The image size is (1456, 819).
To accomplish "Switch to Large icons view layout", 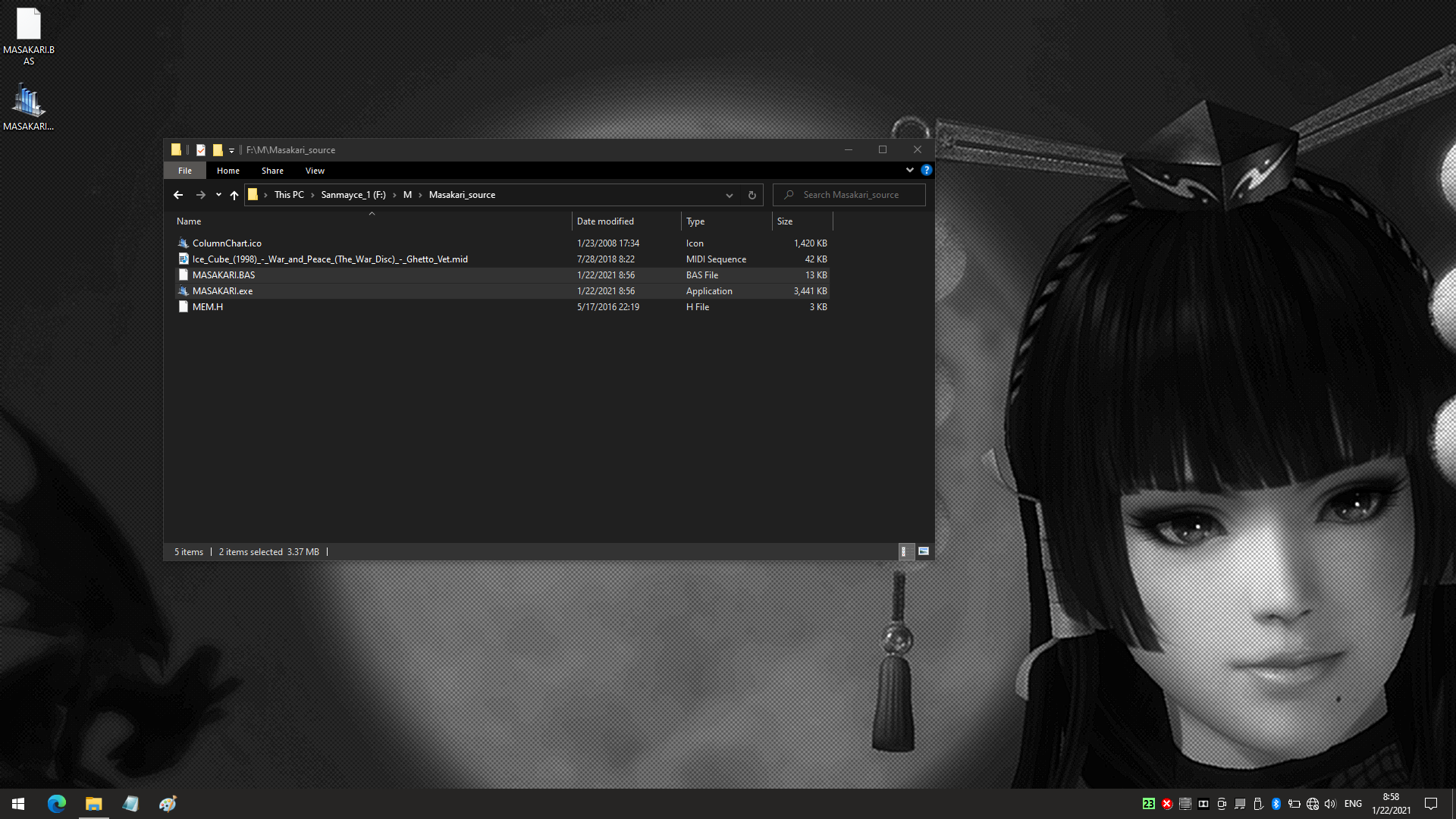I will 924,552.
